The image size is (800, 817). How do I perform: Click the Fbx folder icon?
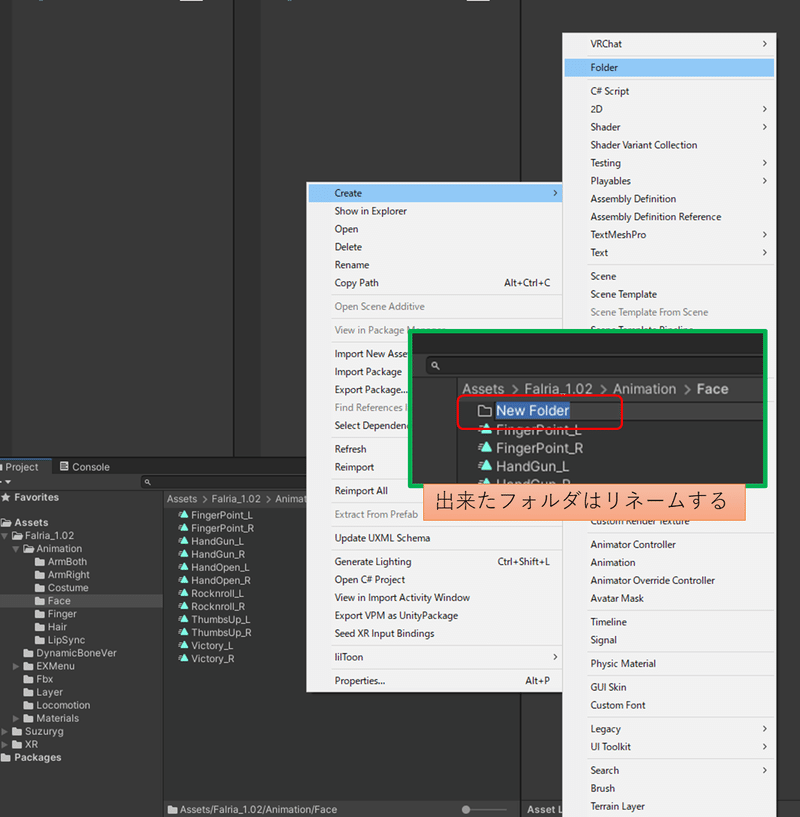point(29,679)
